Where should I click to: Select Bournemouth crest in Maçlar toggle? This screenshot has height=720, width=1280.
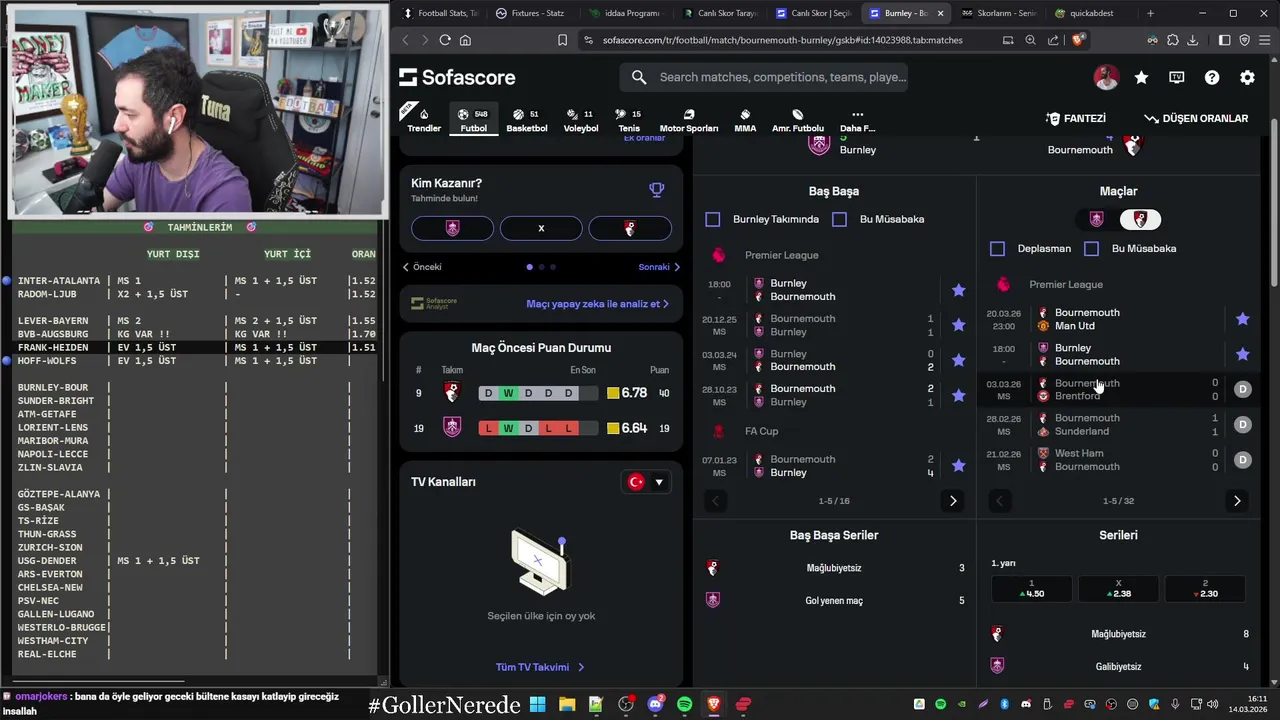(x=1139, y=219)
